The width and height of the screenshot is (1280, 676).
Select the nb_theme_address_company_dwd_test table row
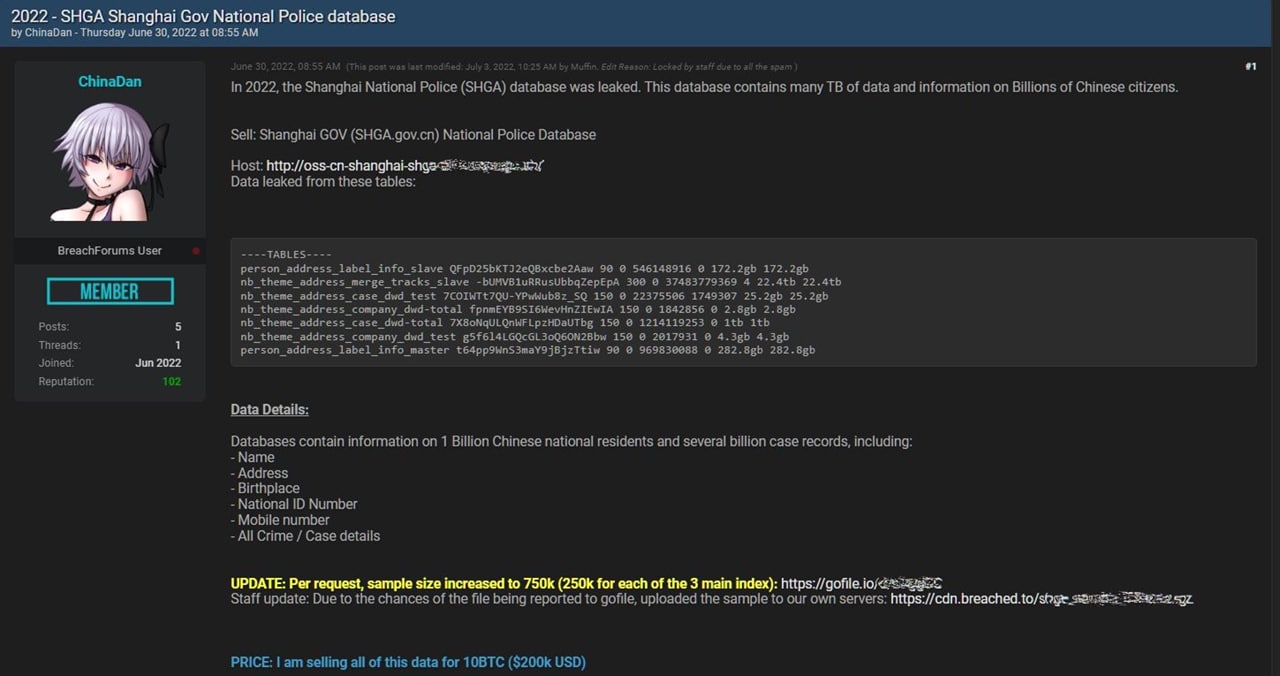pyautogui.click(x=515, y=337)
